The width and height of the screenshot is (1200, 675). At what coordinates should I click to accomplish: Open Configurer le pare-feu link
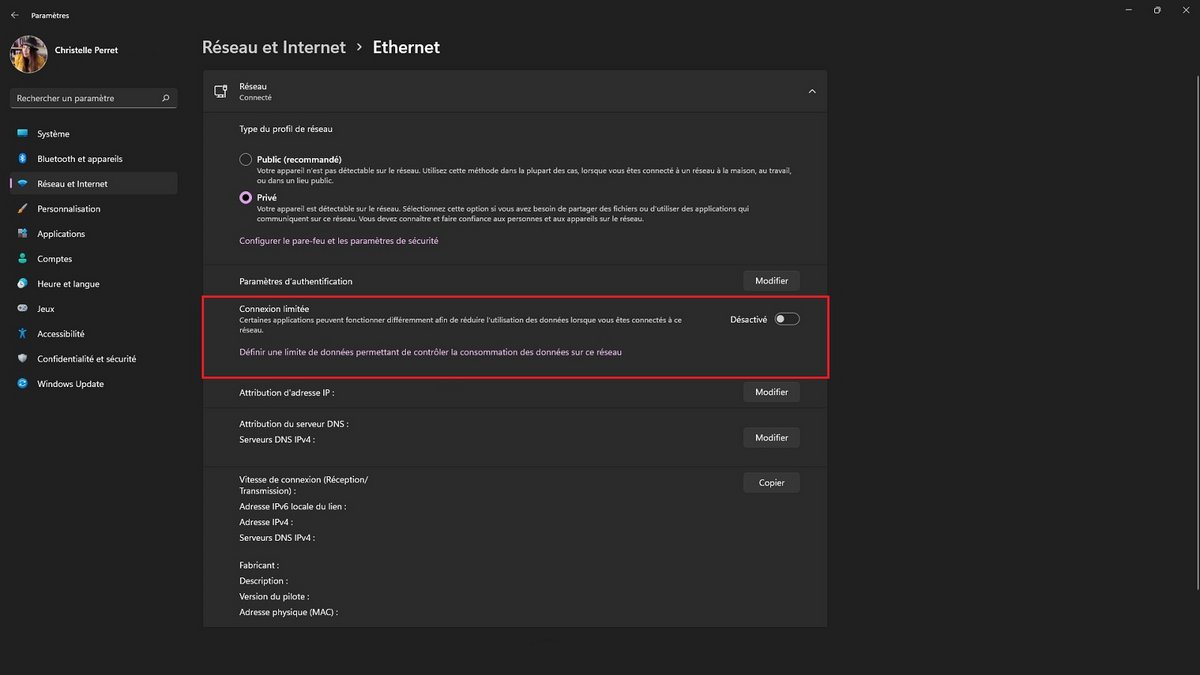[338, 240]
